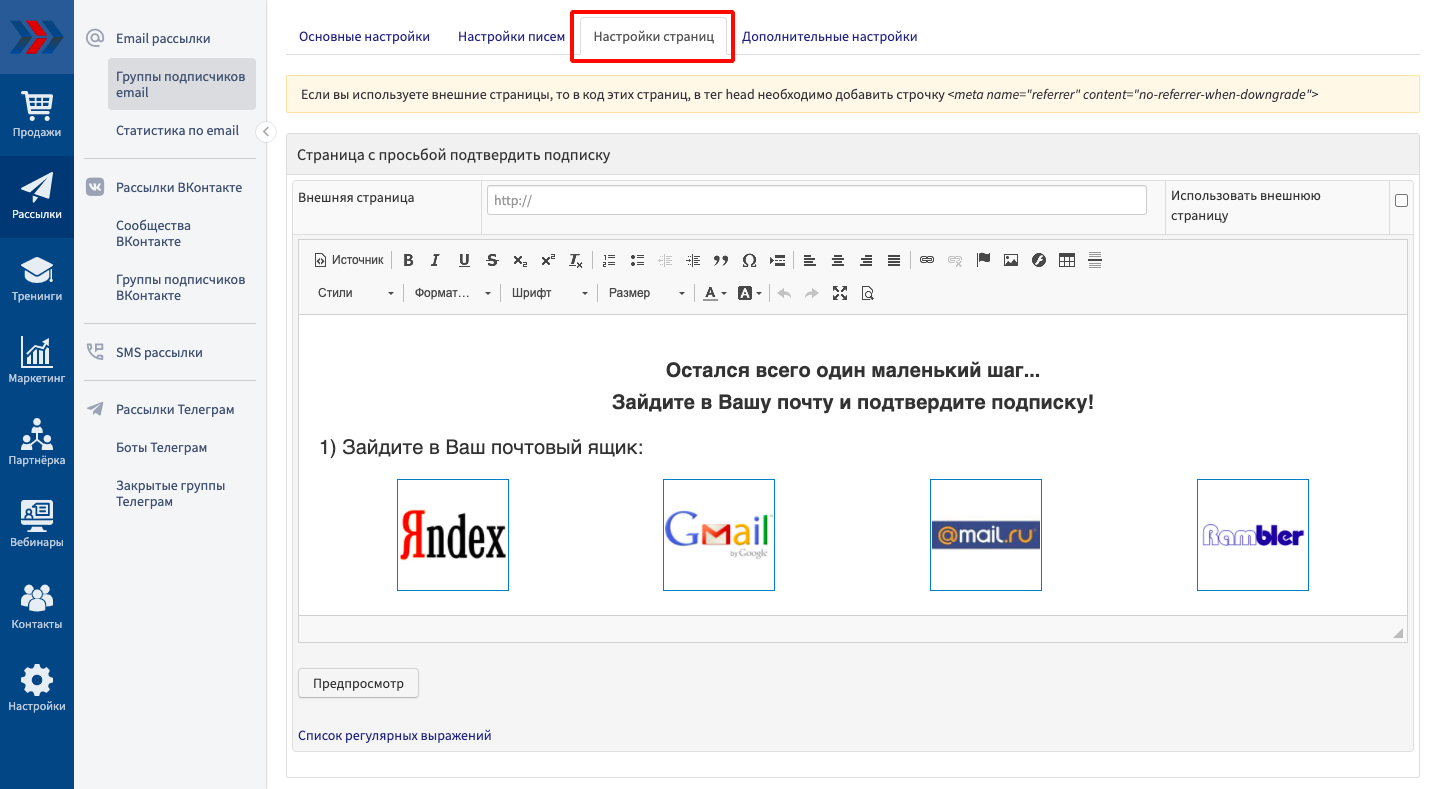This screenshot has height=789, width=1440.
Task: Apply strikethrough formatting to text
Action: click(492, 260)
